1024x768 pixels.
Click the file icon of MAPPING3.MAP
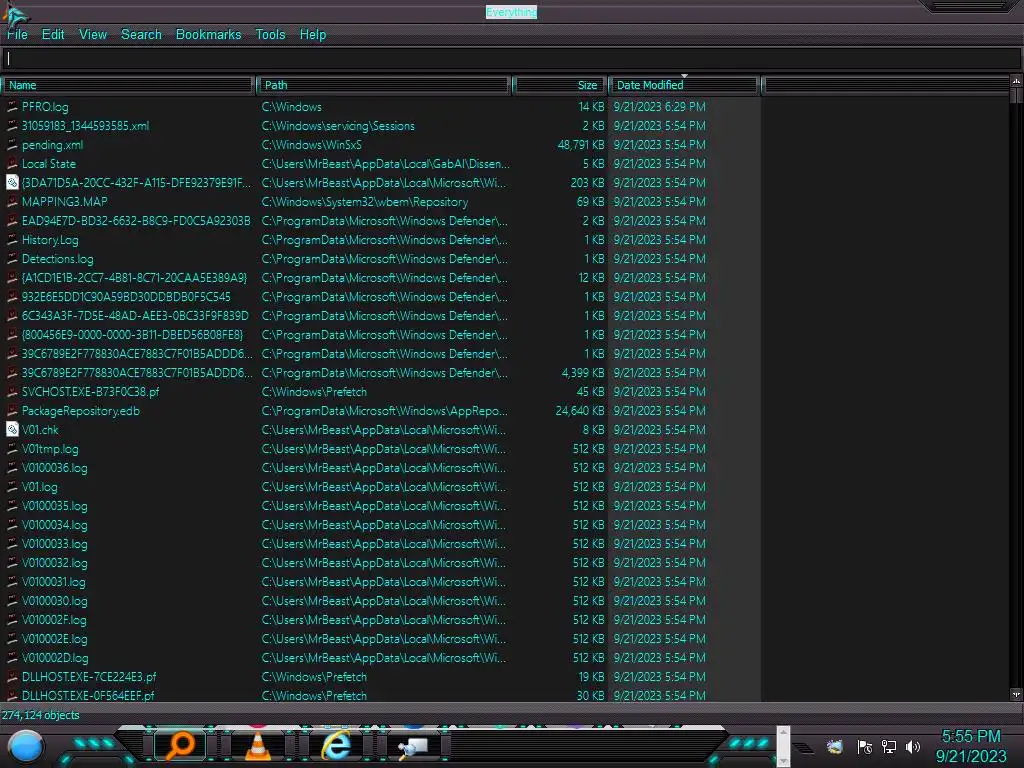tap(12, 202)
